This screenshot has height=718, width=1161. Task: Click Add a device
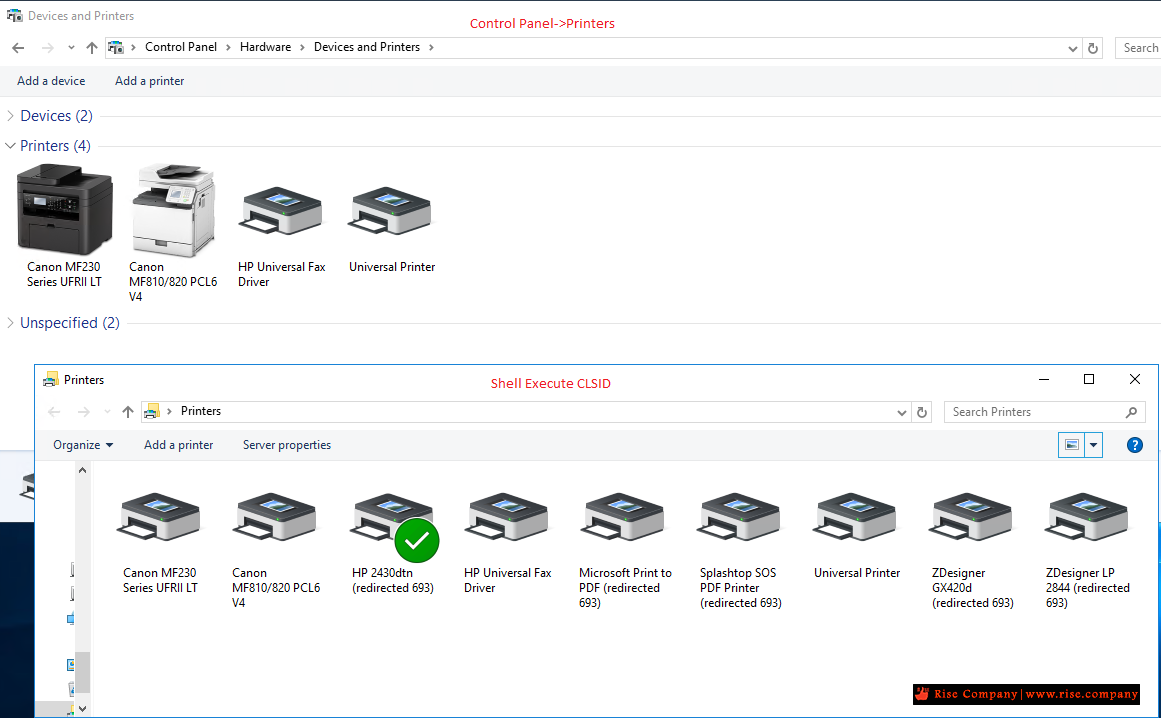click(51, 81)
